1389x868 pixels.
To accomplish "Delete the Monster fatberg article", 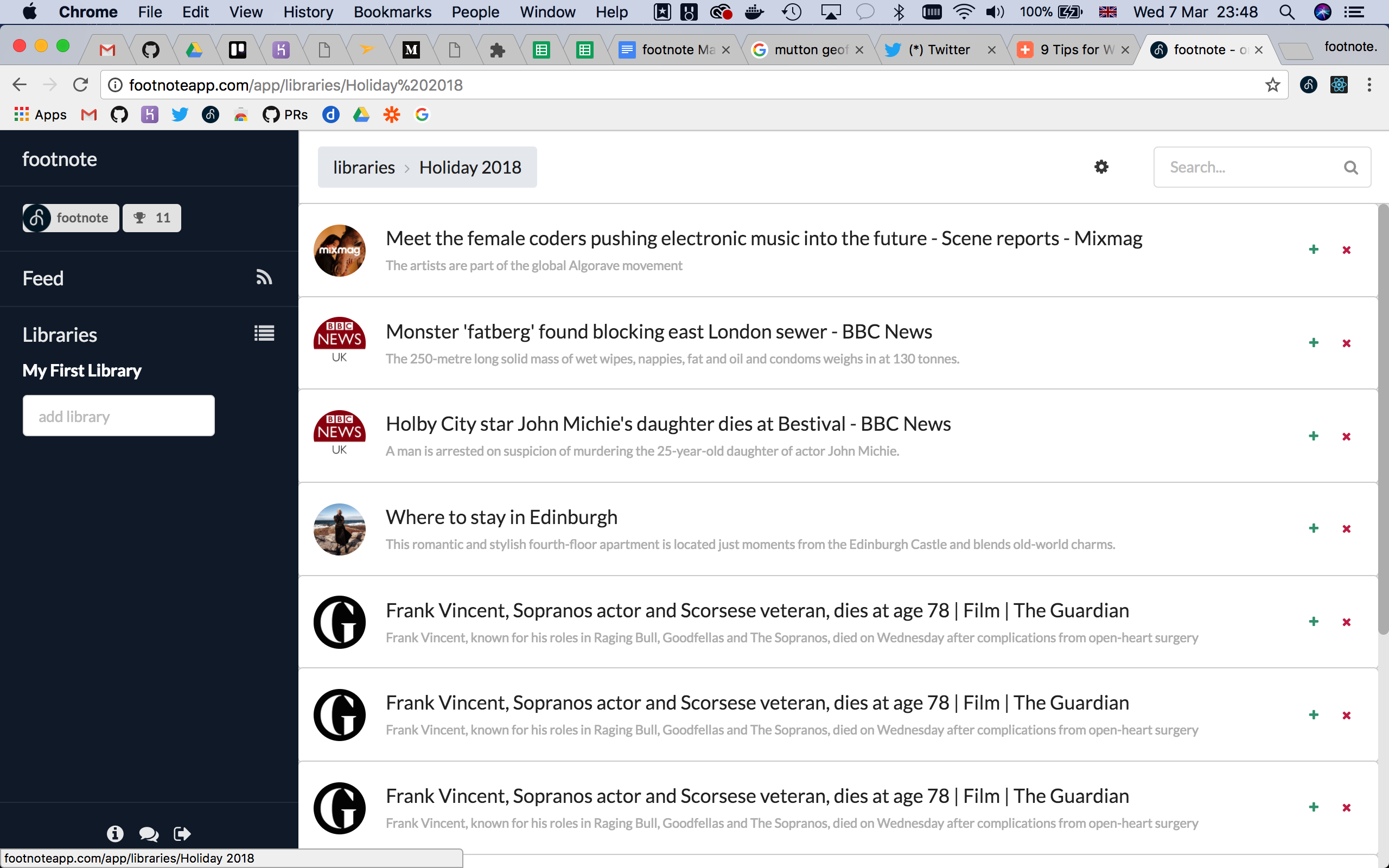I will click(x=1347, y=343).
